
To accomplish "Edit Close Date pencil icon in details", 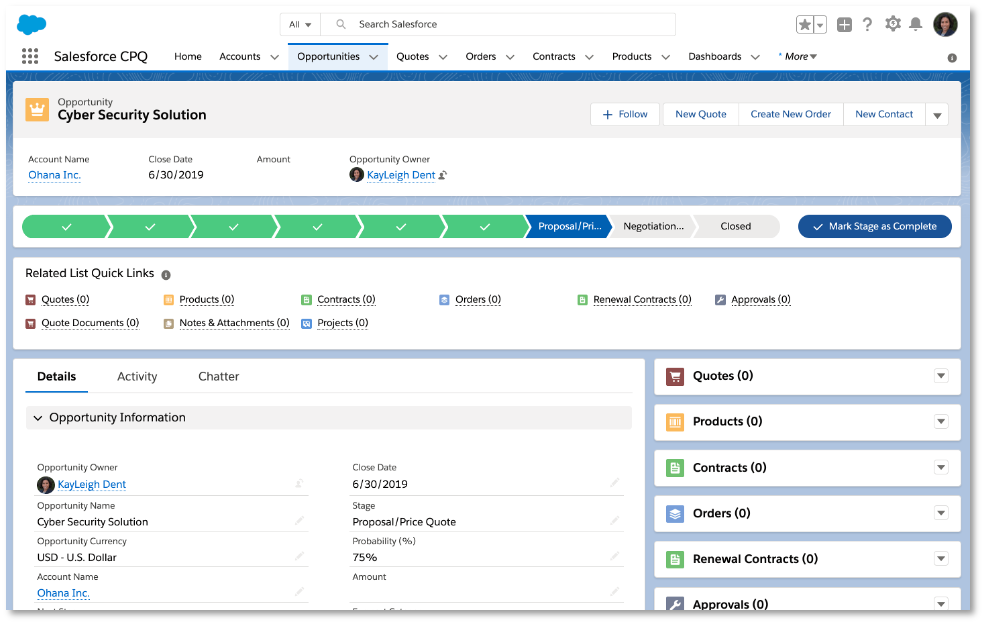I will point(614,483).
